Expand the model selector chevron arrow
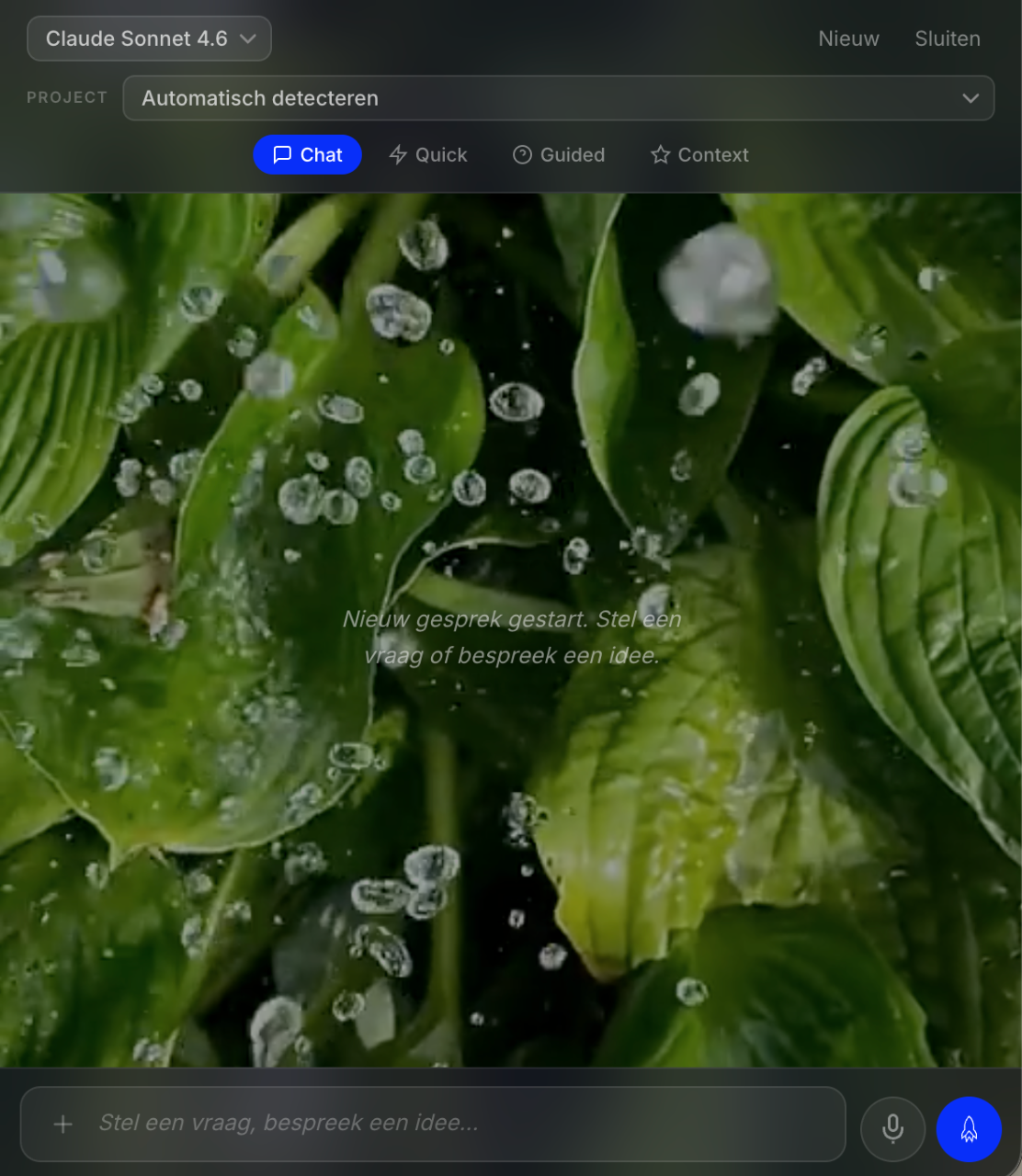The image size is (1022, 1176). 247,39
